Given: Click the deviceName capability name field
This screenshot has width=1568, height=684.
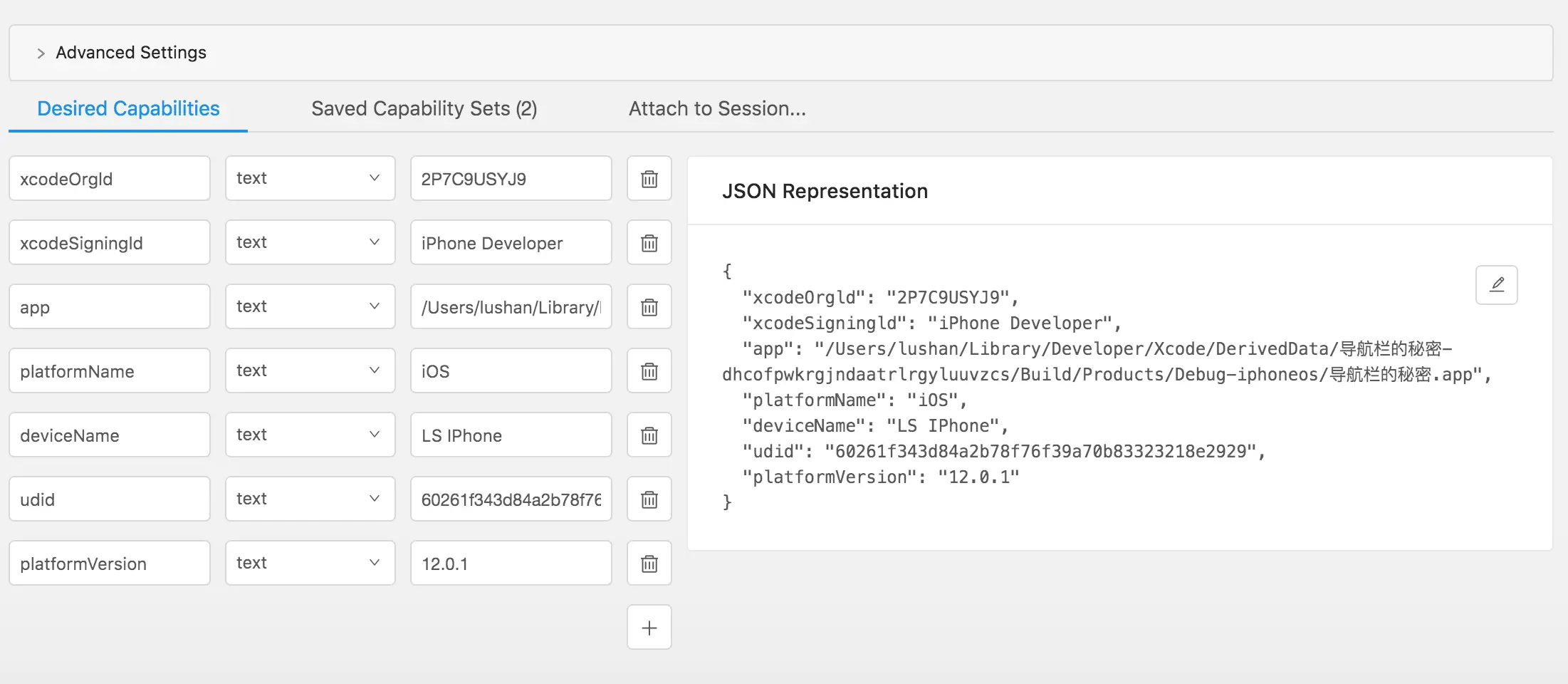Looking at the screenshot, I should 109,435.
